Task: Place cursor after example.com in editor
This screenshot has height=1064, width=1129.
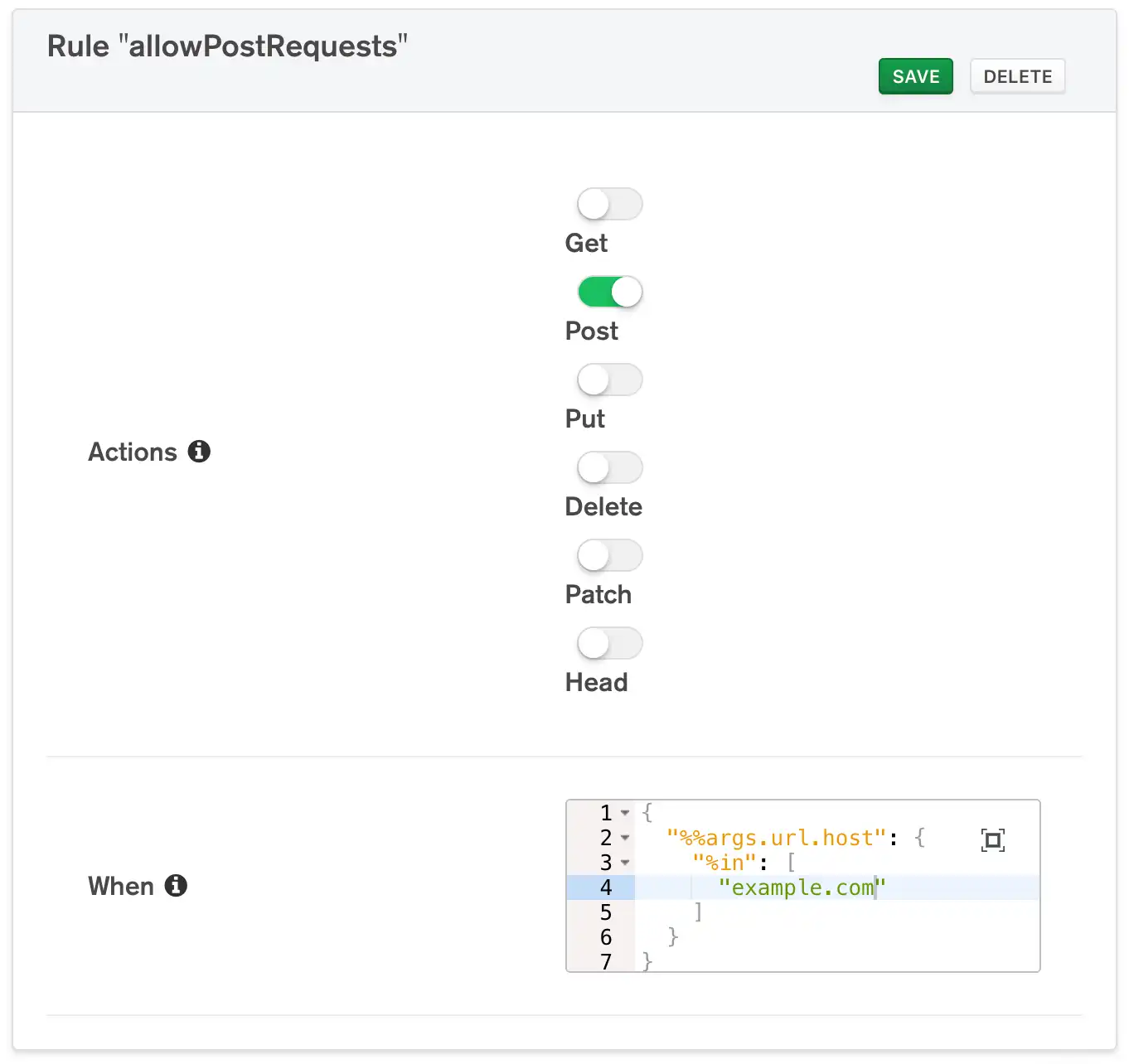Action: 877,887
